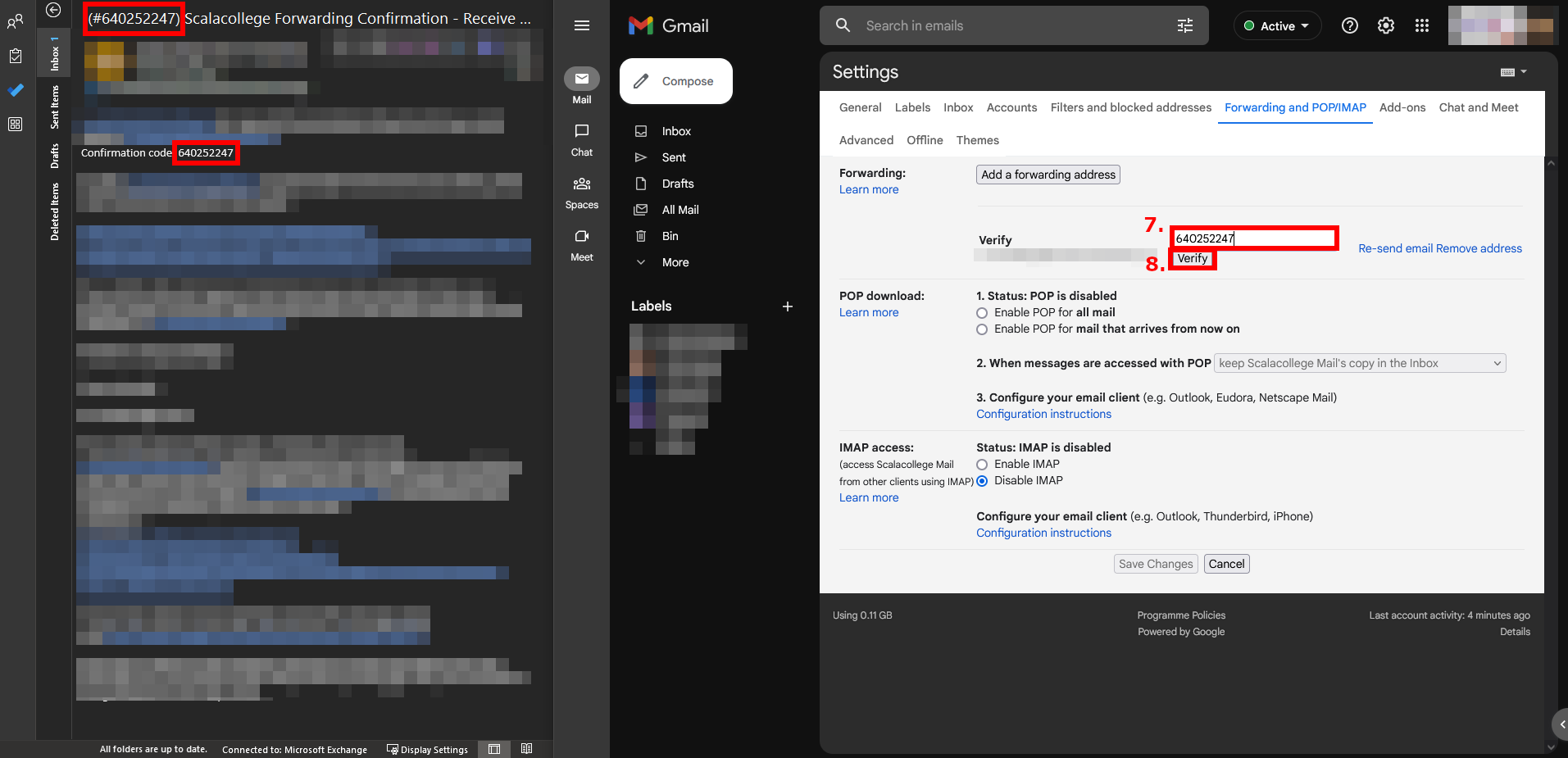Open Filters and blocked addresses tab

(1131, 107)
